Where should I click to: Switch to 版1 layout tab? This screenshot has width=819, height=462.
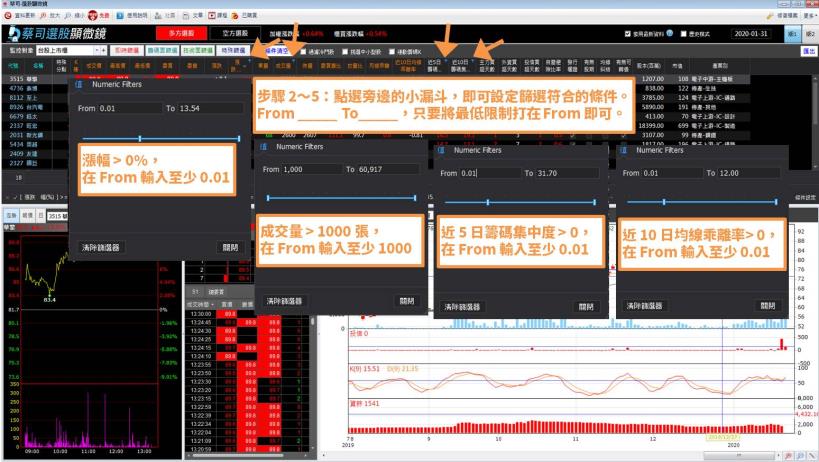coord(793,33)
